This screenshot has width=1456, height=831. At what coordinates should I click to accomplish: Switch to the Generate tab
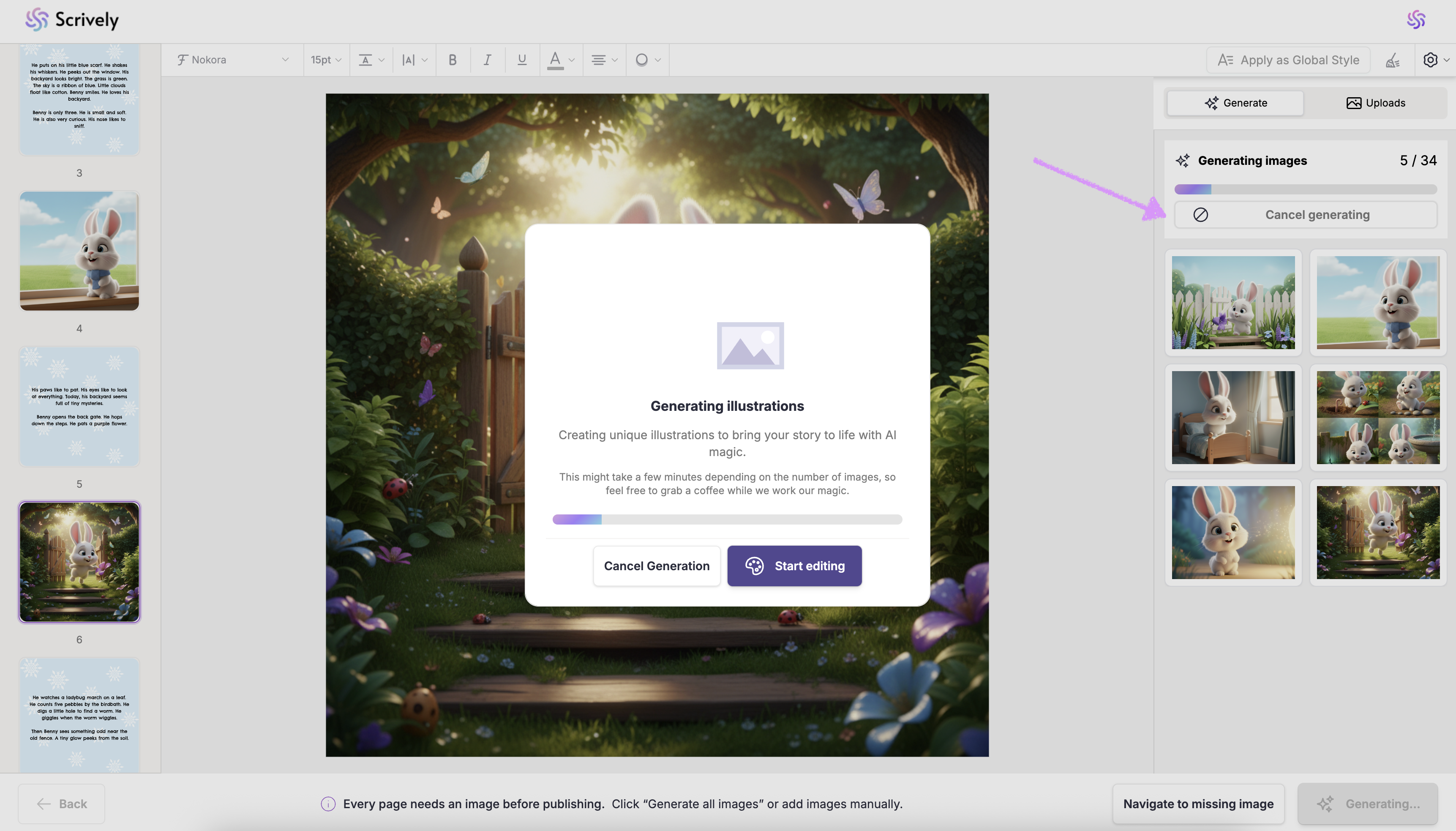1235,103
